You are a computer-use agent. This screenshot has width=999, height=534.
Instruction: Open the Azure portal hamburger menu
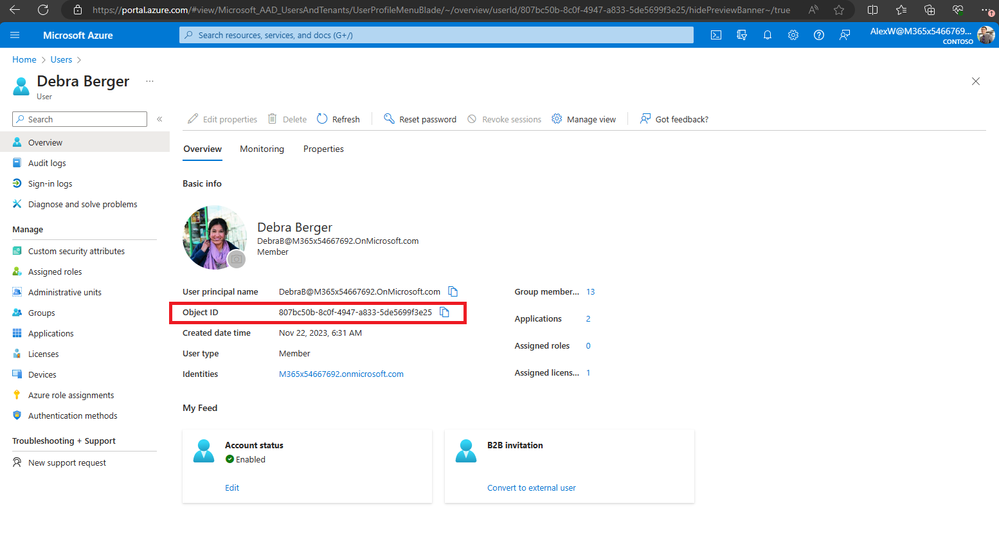pyautogui.click(x=15, y=35)
